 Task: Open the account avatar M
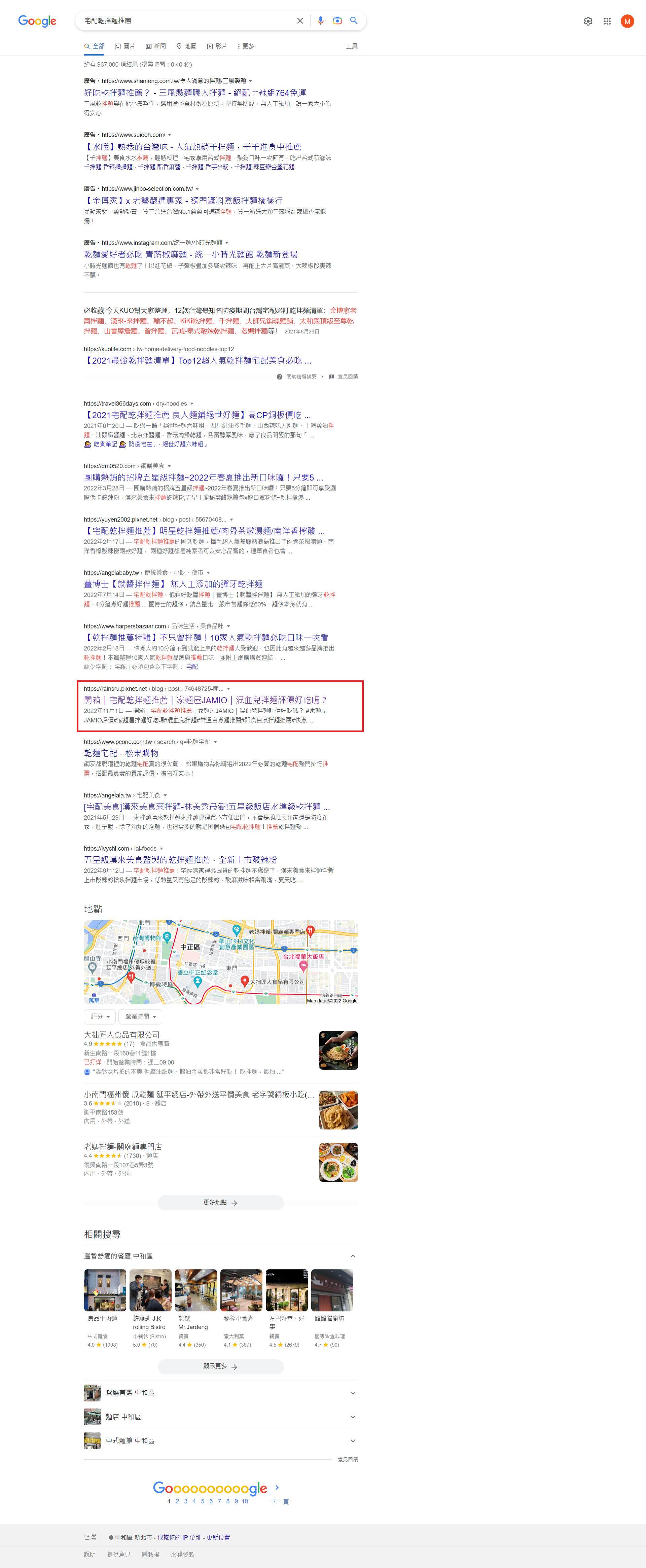[x=627, y=21]
